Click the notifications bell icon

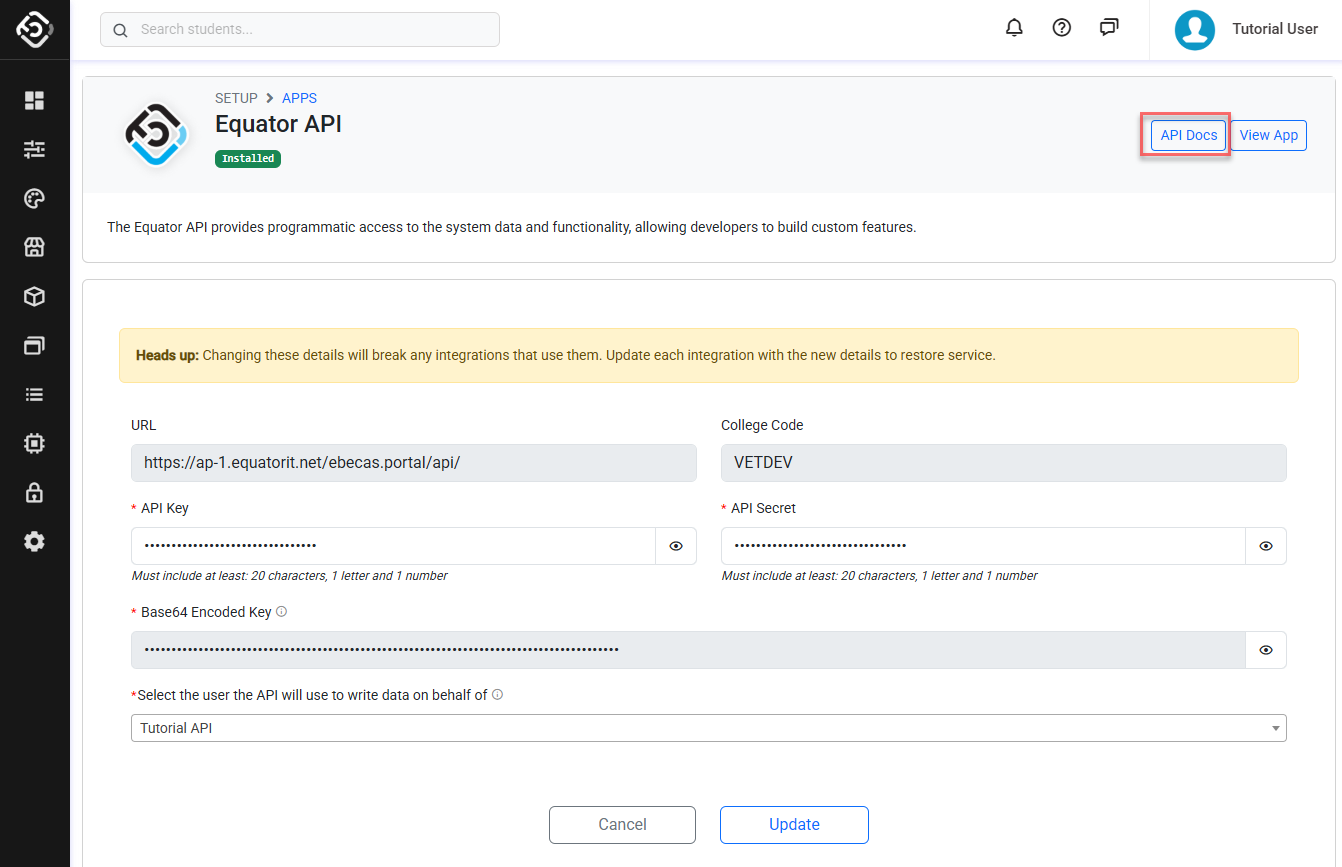click(1014, 28)
